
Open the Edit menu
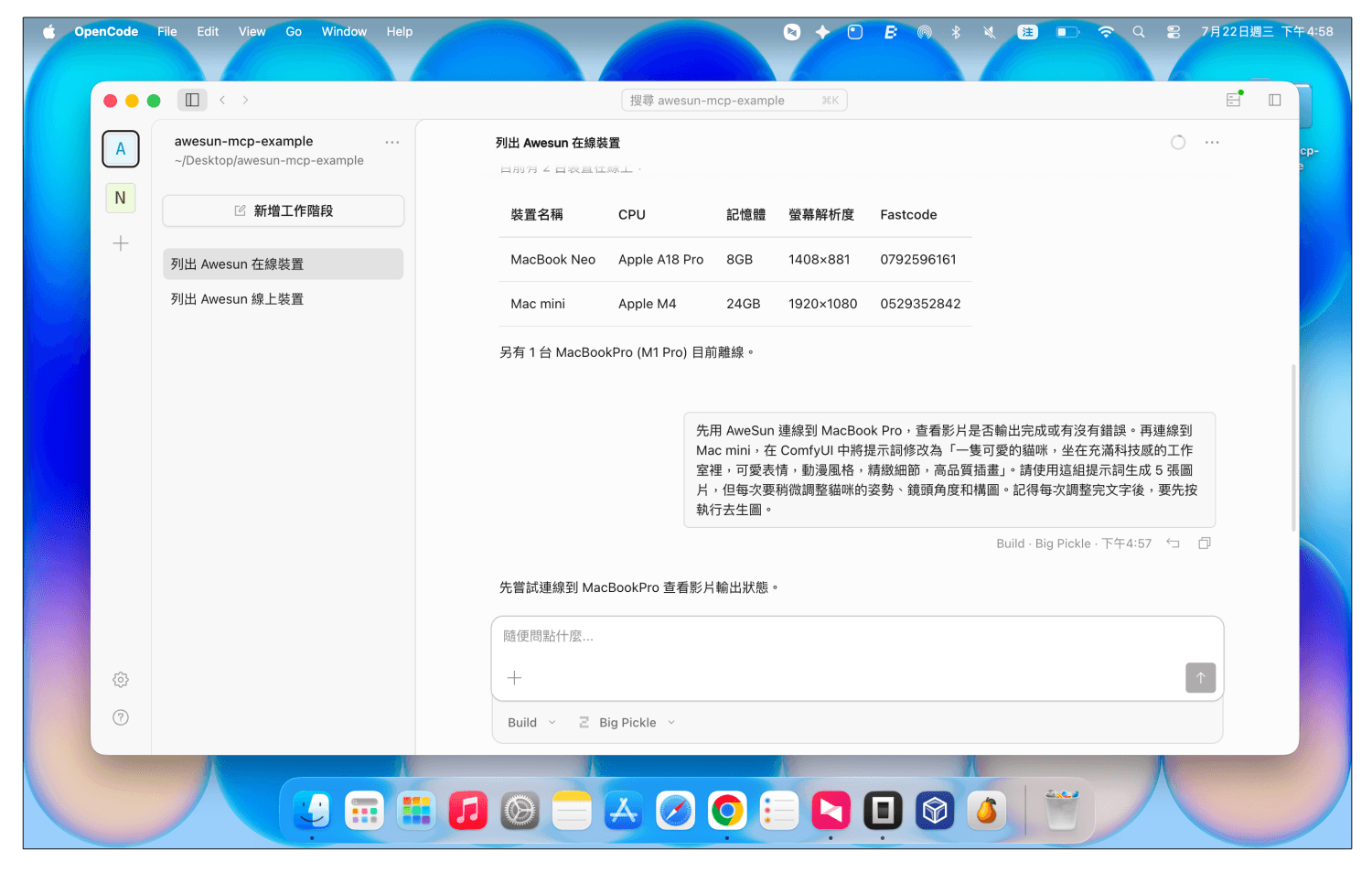click(208, 32)
